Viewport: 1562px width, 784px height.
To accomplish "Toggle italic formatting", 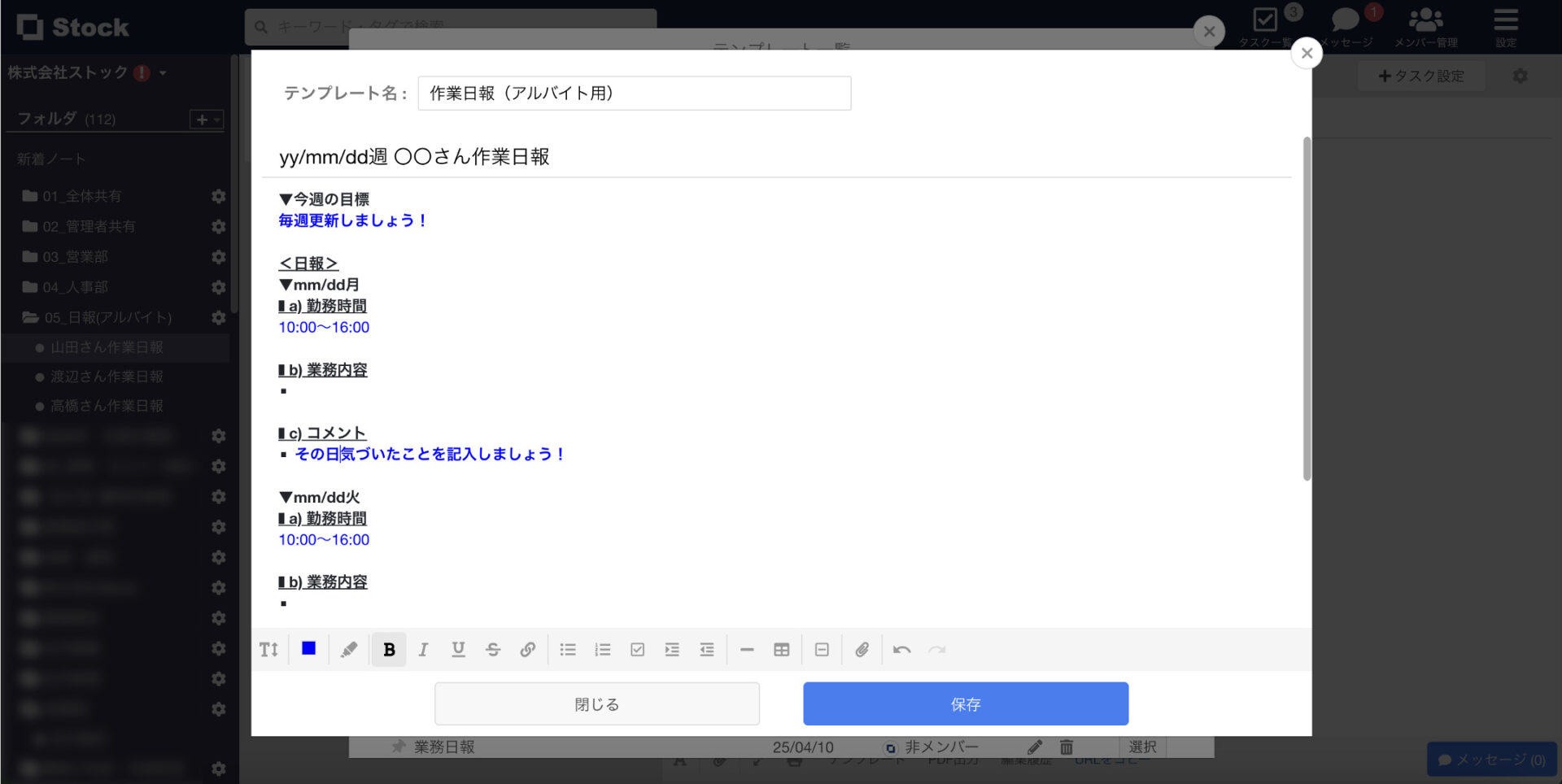I will [x=423, y=650].
